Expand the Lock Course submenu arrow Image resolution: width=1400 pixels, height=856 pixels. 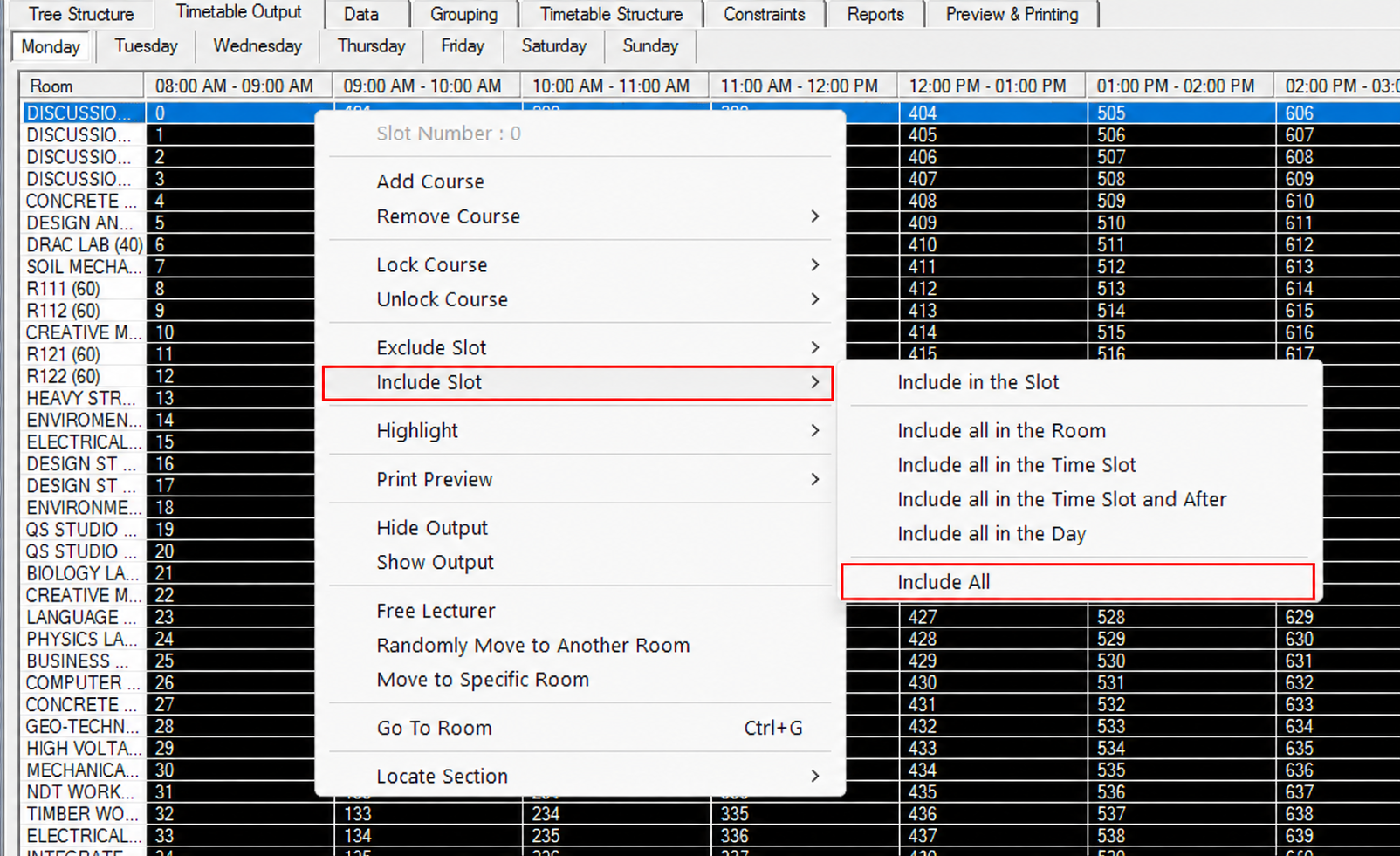(x=814, y=264)
